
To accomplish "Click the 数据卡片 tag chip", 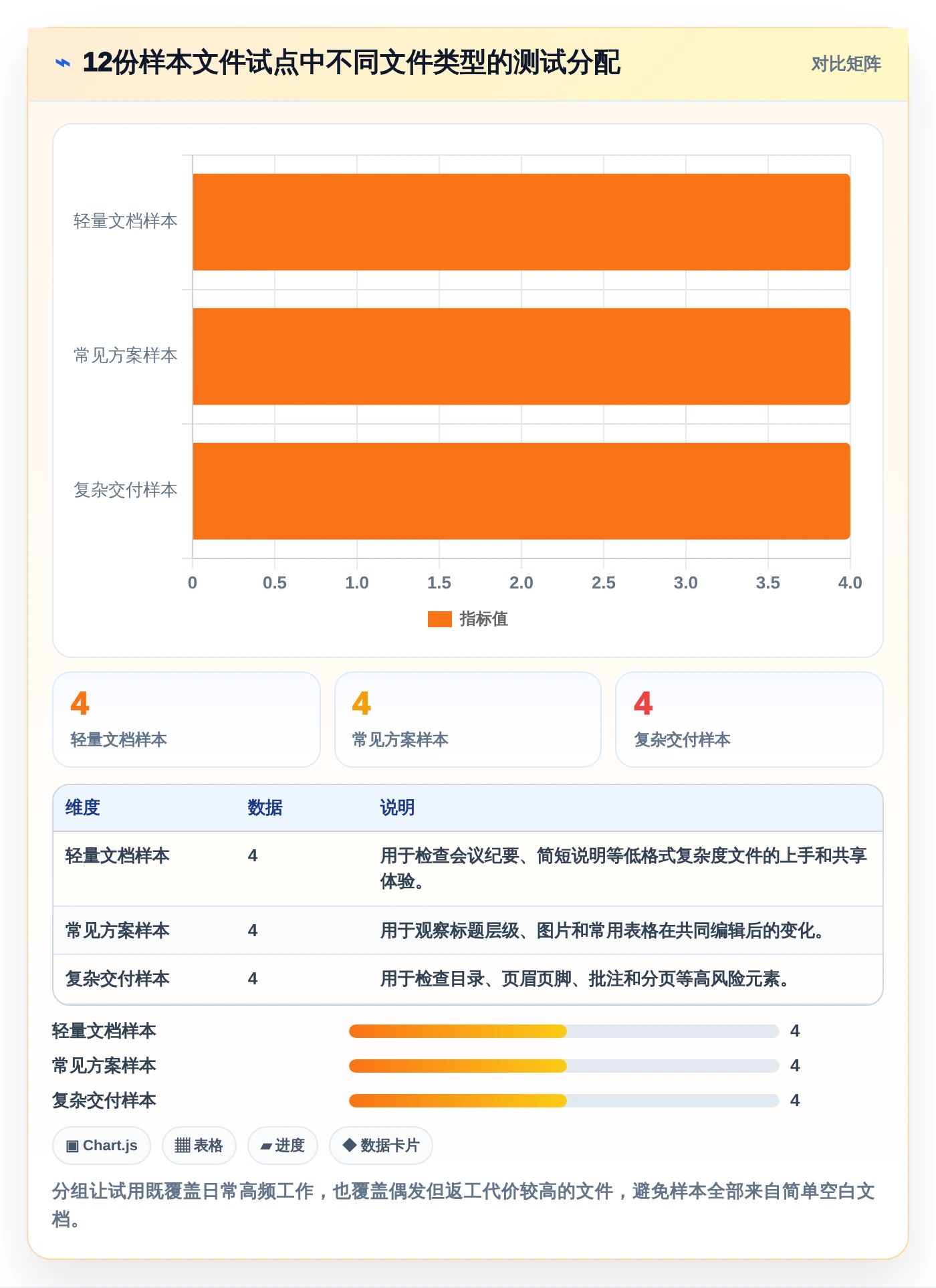I will (381, 1146).
